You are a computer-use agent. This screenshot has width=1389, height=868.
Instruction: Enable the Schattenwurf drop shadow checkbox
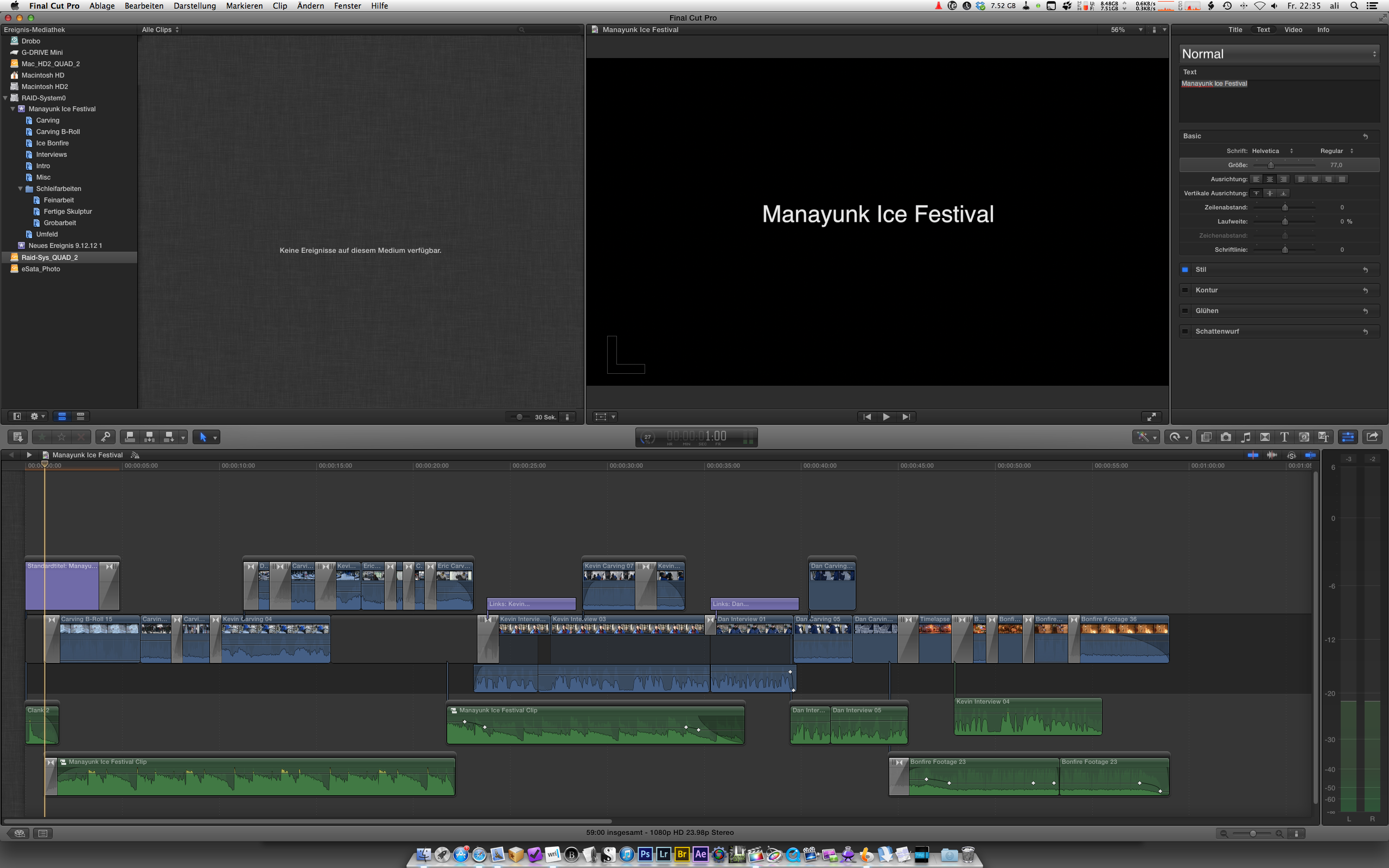pyautogui.click(x=1185, y=331)
